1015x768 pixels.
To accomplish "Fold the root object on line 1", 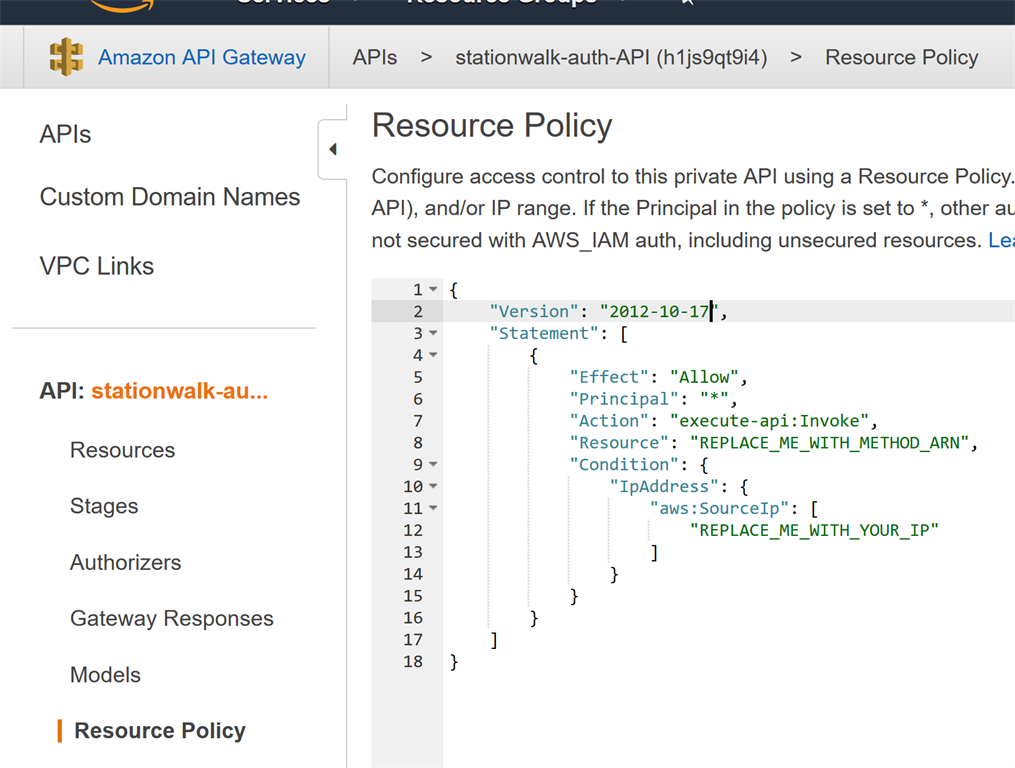I will pyautogui.click(x=433, y=290).
